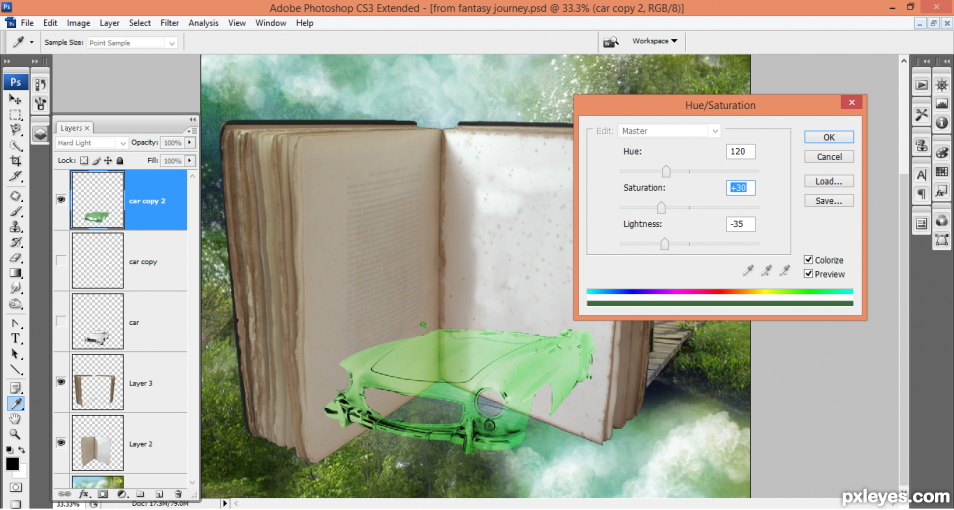Select the Horizontal Type tool
Image resolution: width=954 pixels, height=510 pixels.
click(x=15, y=339)
